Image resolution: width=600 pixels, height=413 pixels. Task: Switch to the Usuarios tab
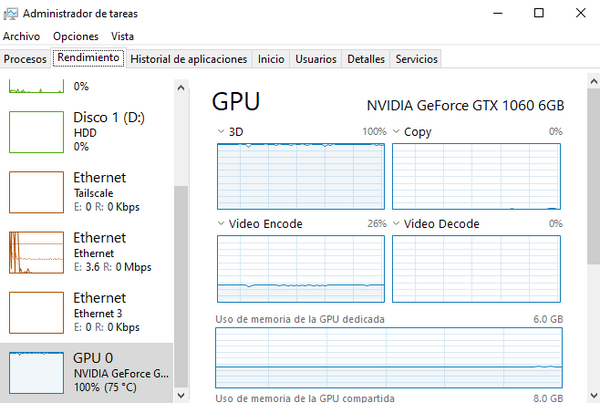coord(316,59)
